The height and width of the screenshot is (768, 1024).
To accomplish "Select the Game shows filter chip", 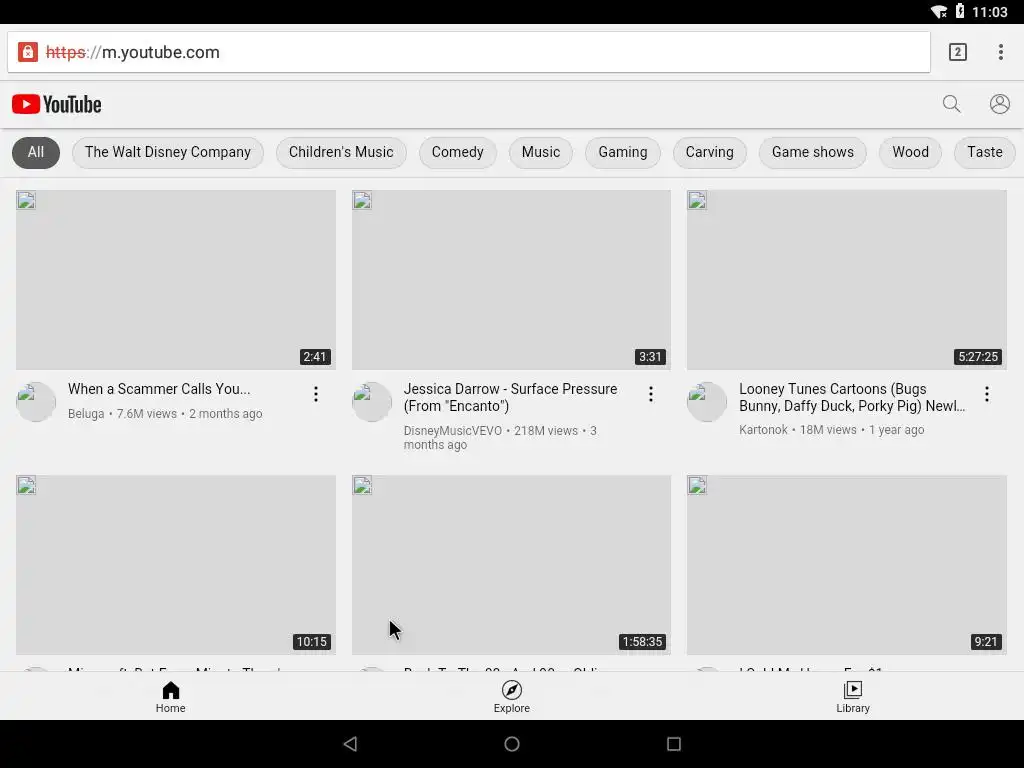I will click(812, 152).
